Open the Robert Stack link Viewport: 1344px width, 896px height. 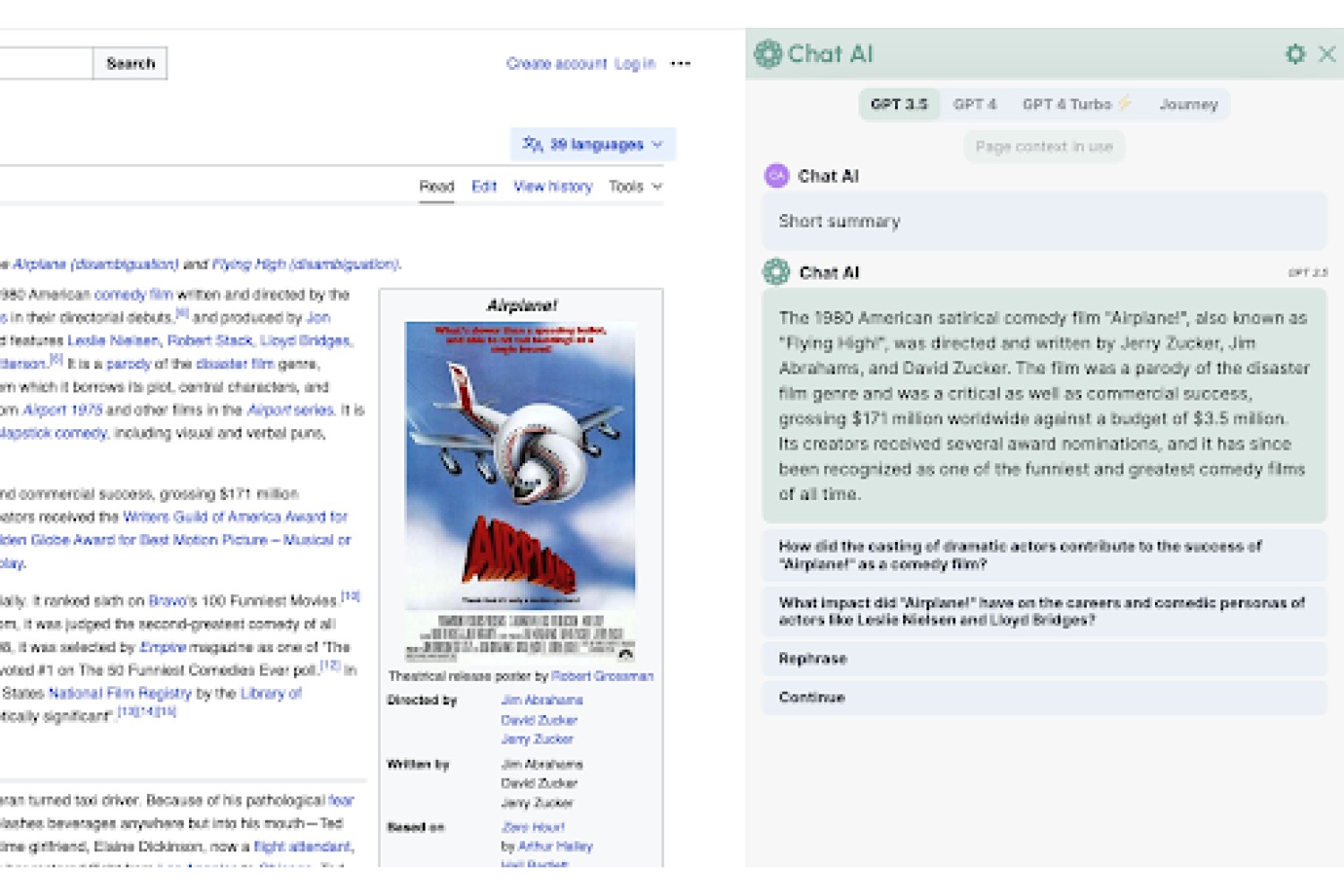pos(210,340)
